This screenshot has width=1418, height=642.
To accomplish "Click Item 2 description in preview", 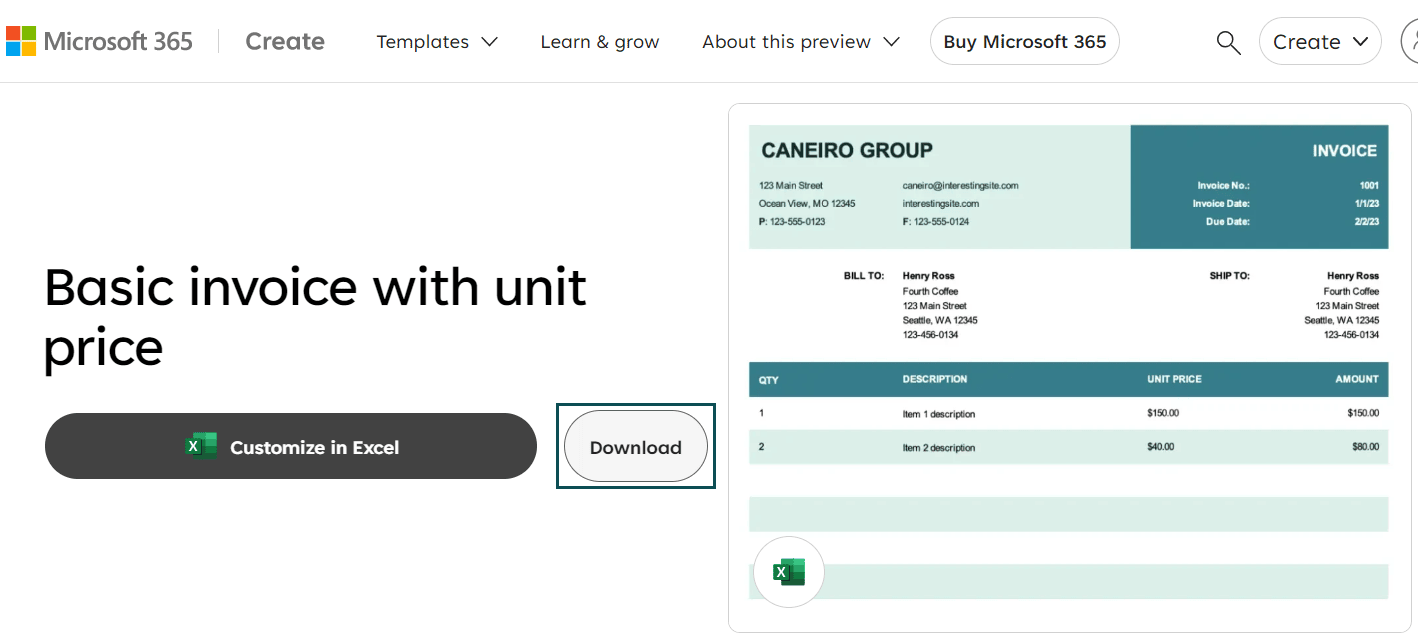I will pyautogui.click(x=939, y=448).
